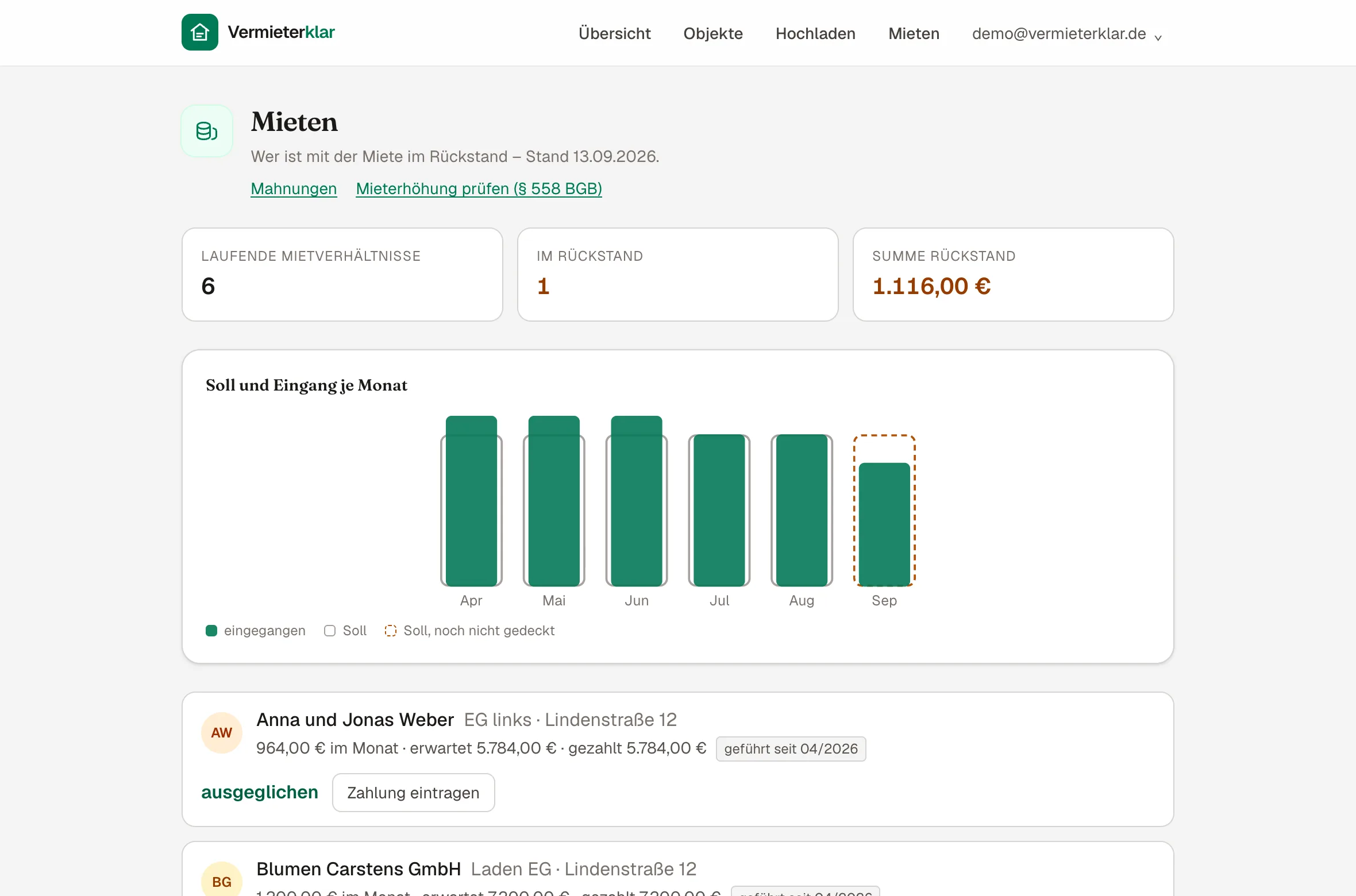Open Mieterhöhung prüfen (§ 558 BGB) link

[x=479, y=188]
